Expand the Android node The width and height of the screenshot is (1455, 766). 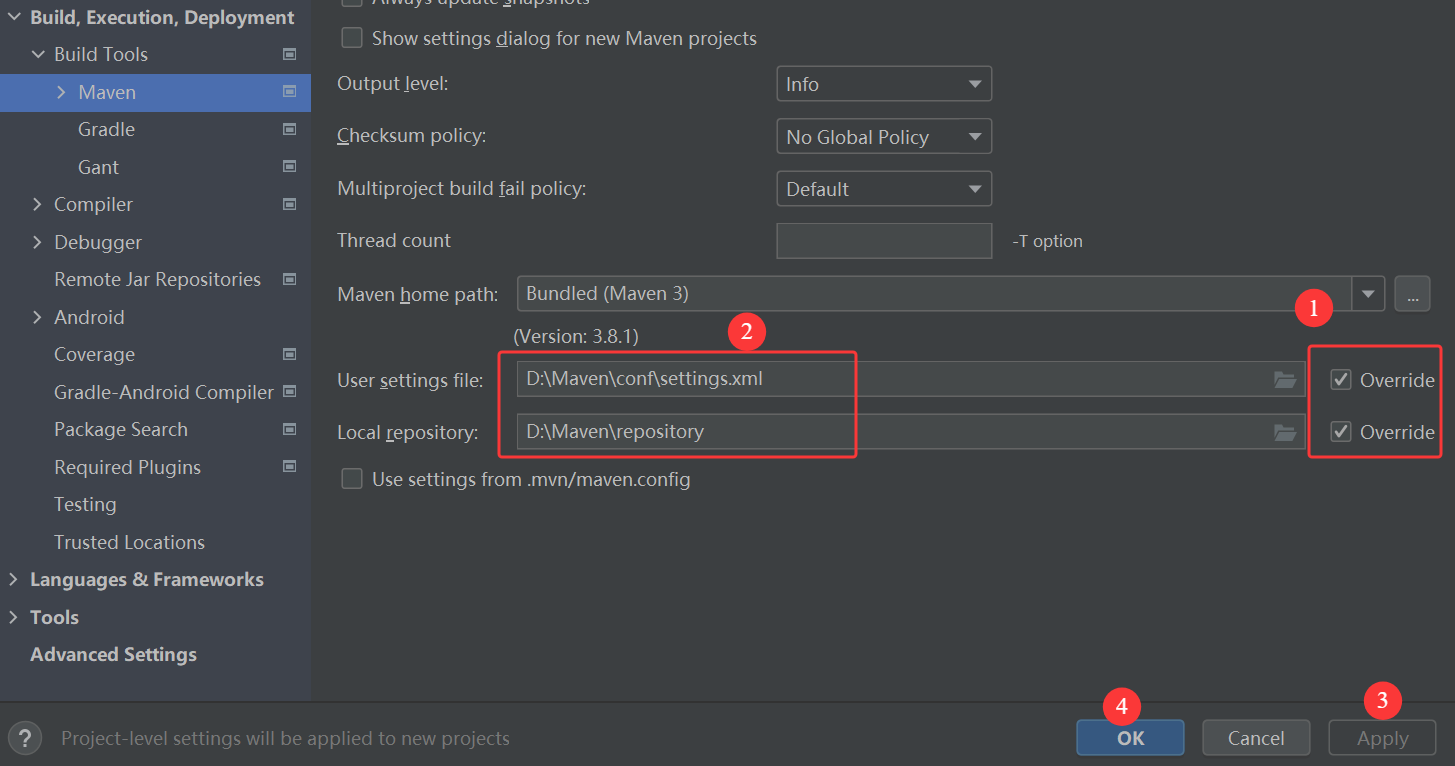[x=38, y=317]
